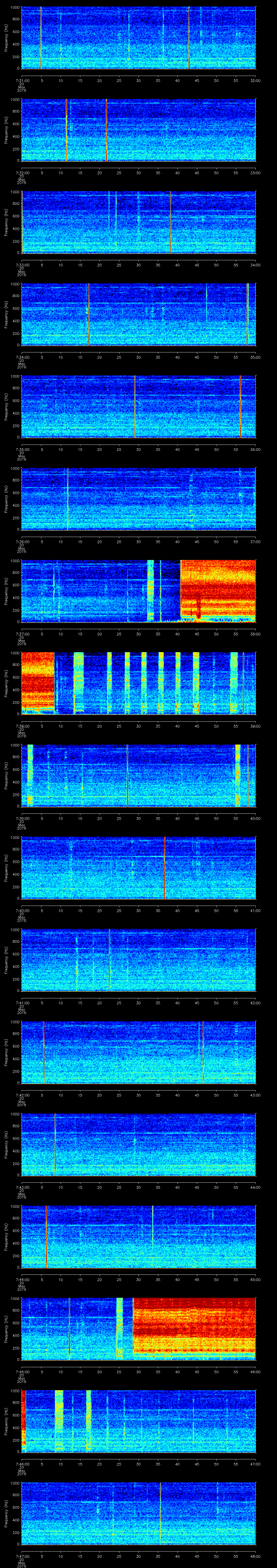Select the spectrogram panel starting at 7:36:00
Viewport: 277px width, 1568px height.
click(139, 499)
